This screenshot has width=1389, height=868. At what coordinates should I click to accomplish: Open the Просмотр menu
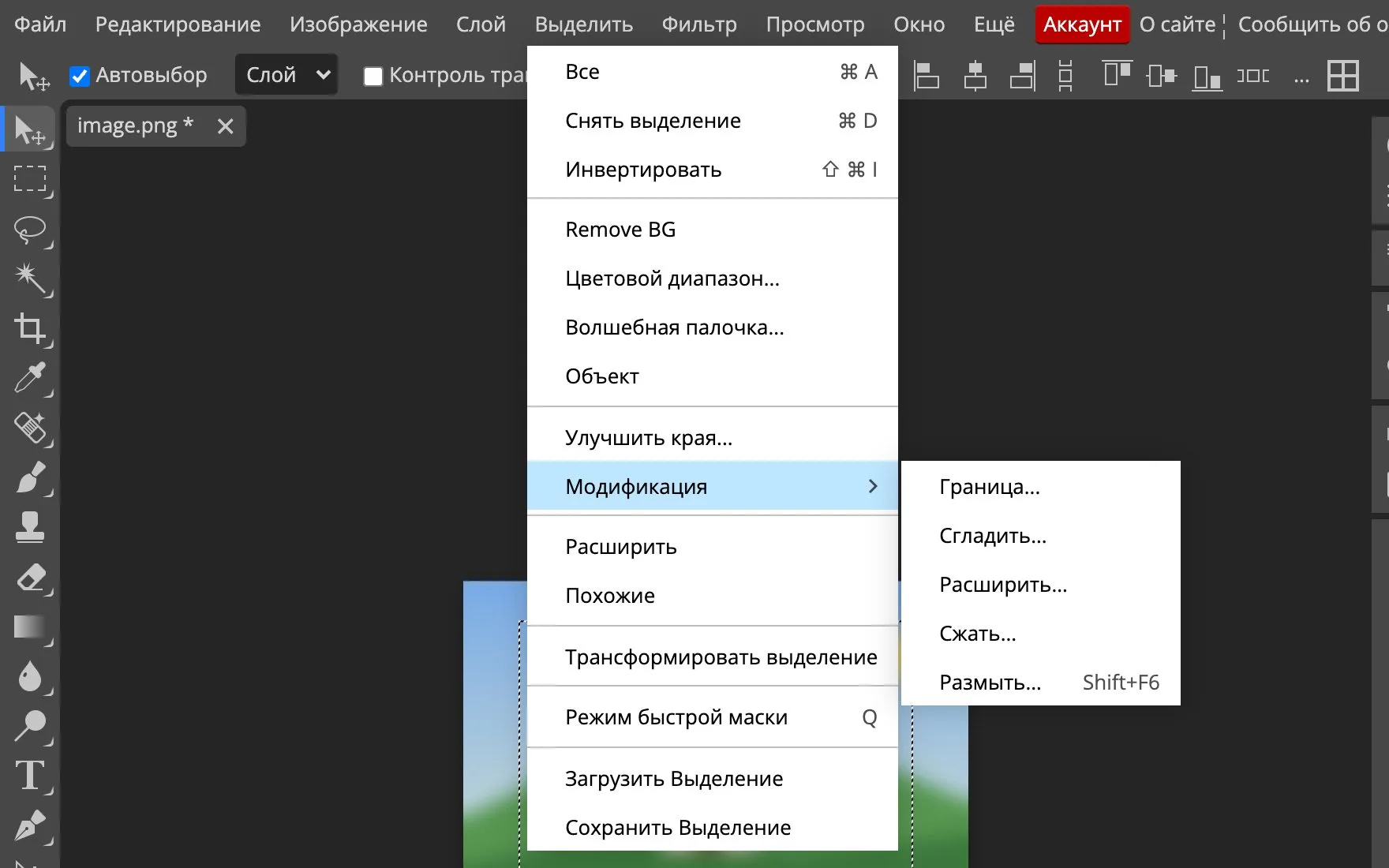815,24
